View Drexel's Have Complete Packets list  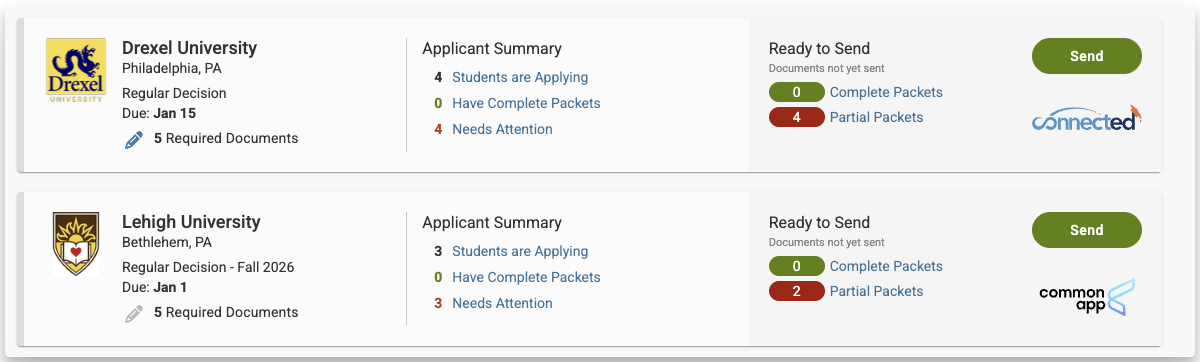(x=526, y=103)
